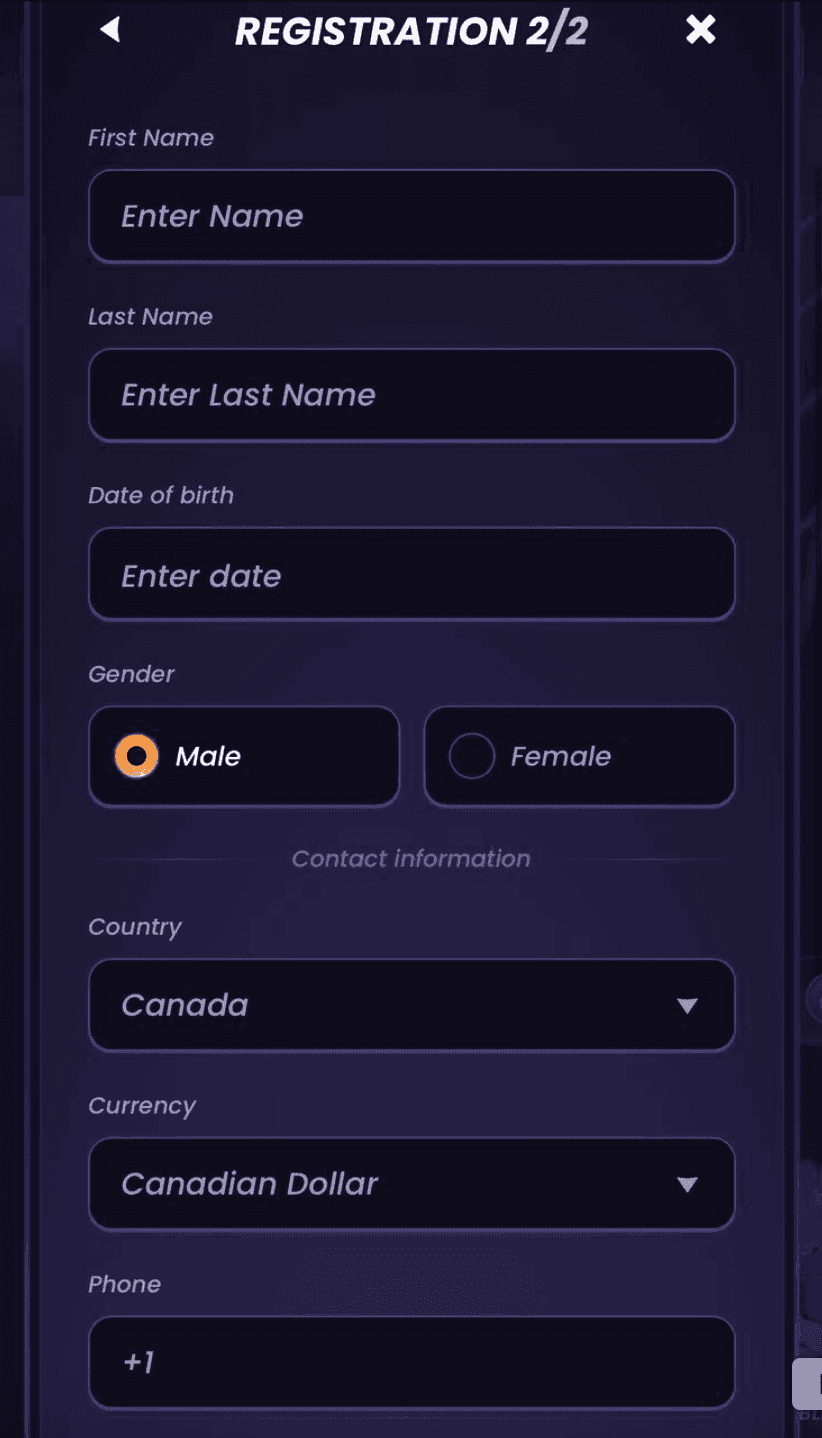This screenshot has height=1438, width=822.
Task: Focus the phone field showing +1
Action: pos(411,1362)
